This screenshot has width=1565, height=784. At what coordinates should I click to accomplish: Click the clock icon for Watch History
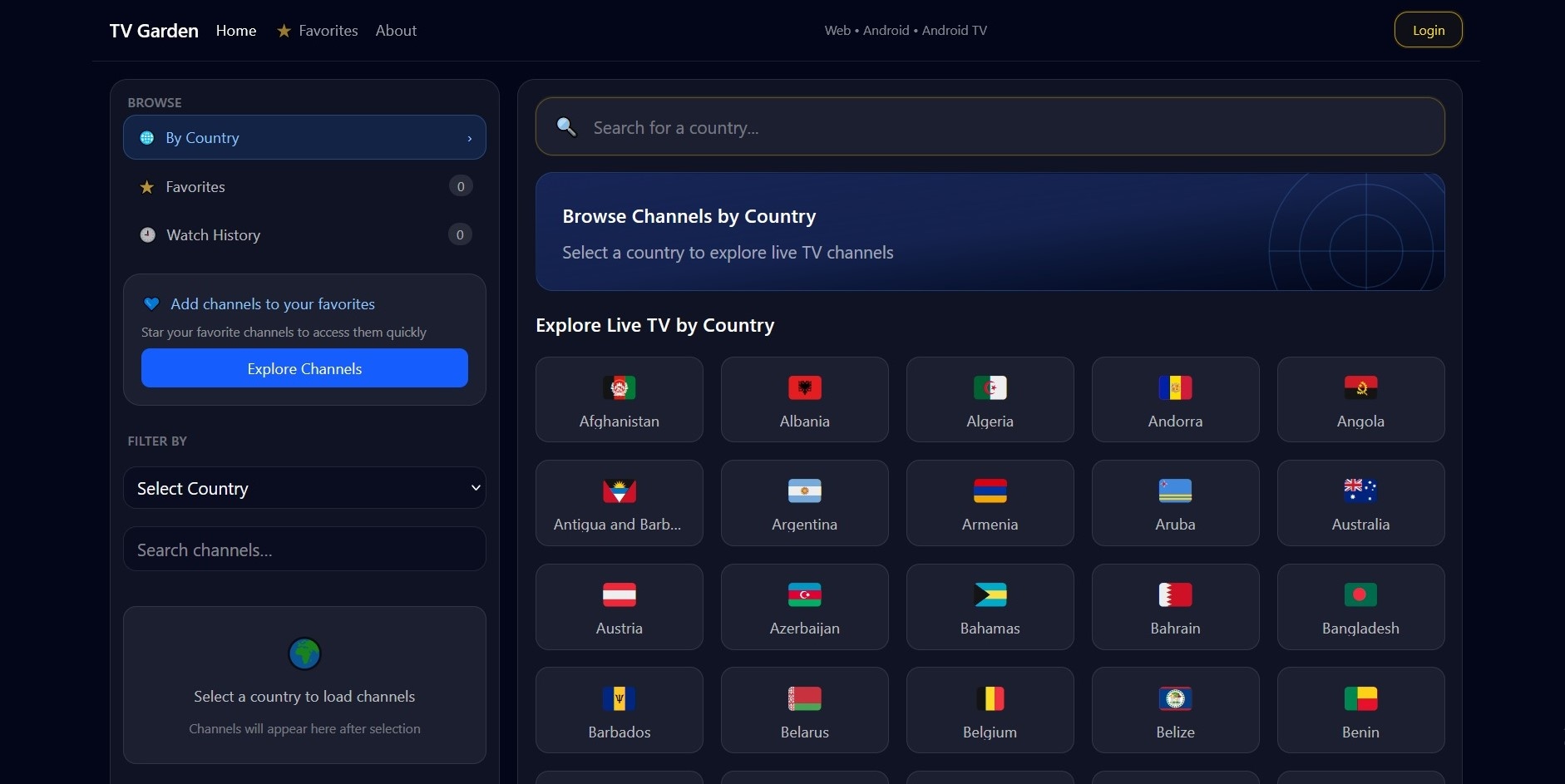click(147, 234)
